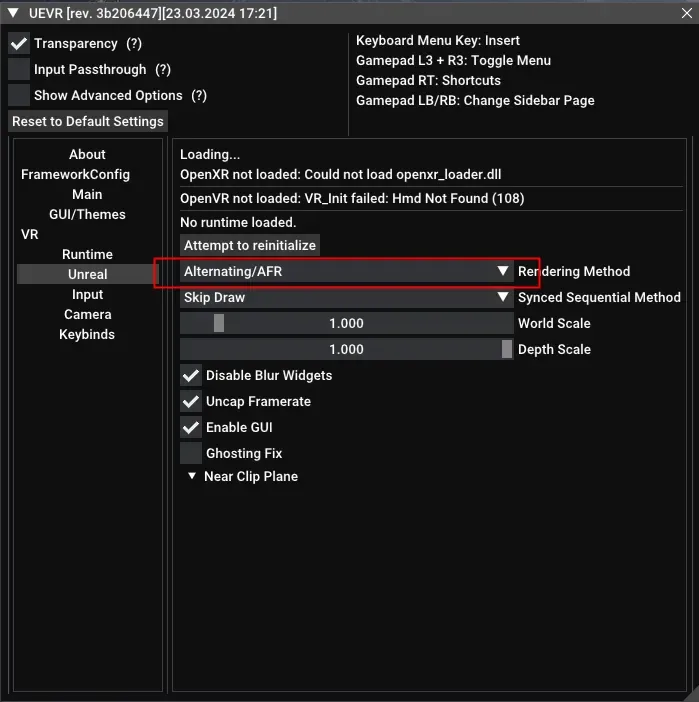This screenshot has width=699, height=702.
Task: Click the Transparency (?) help marker
Action: pyautogui.click(x=134, y=43)
